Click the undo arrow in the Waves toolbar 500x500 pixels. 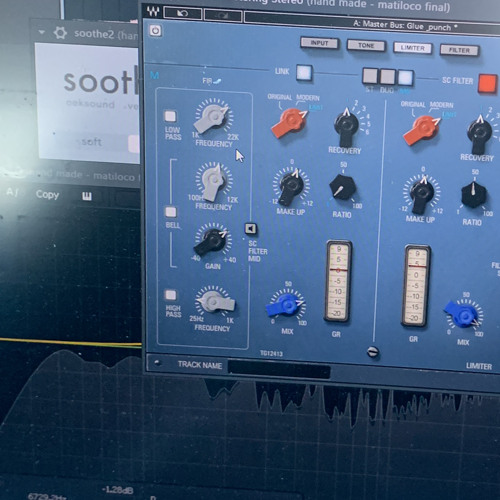183,14
